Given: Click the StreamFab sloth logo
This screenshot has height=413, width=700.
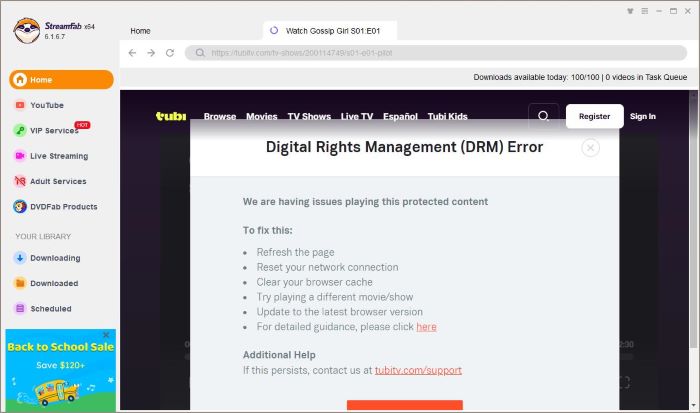Looking at the screenshot, I should point(27,31).
